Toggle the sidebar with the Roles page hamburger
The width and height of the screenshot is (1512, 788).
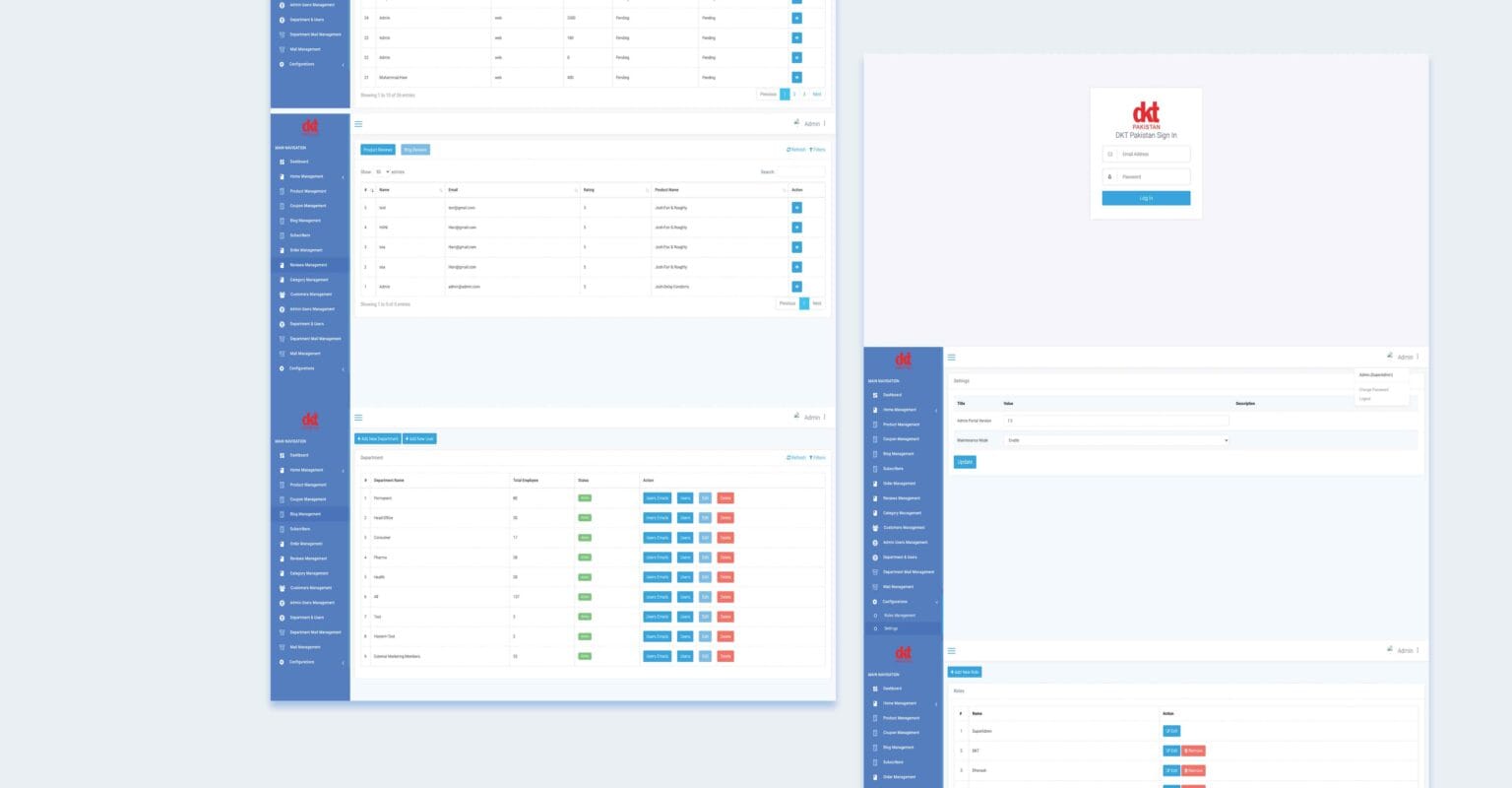pos(952,650)
